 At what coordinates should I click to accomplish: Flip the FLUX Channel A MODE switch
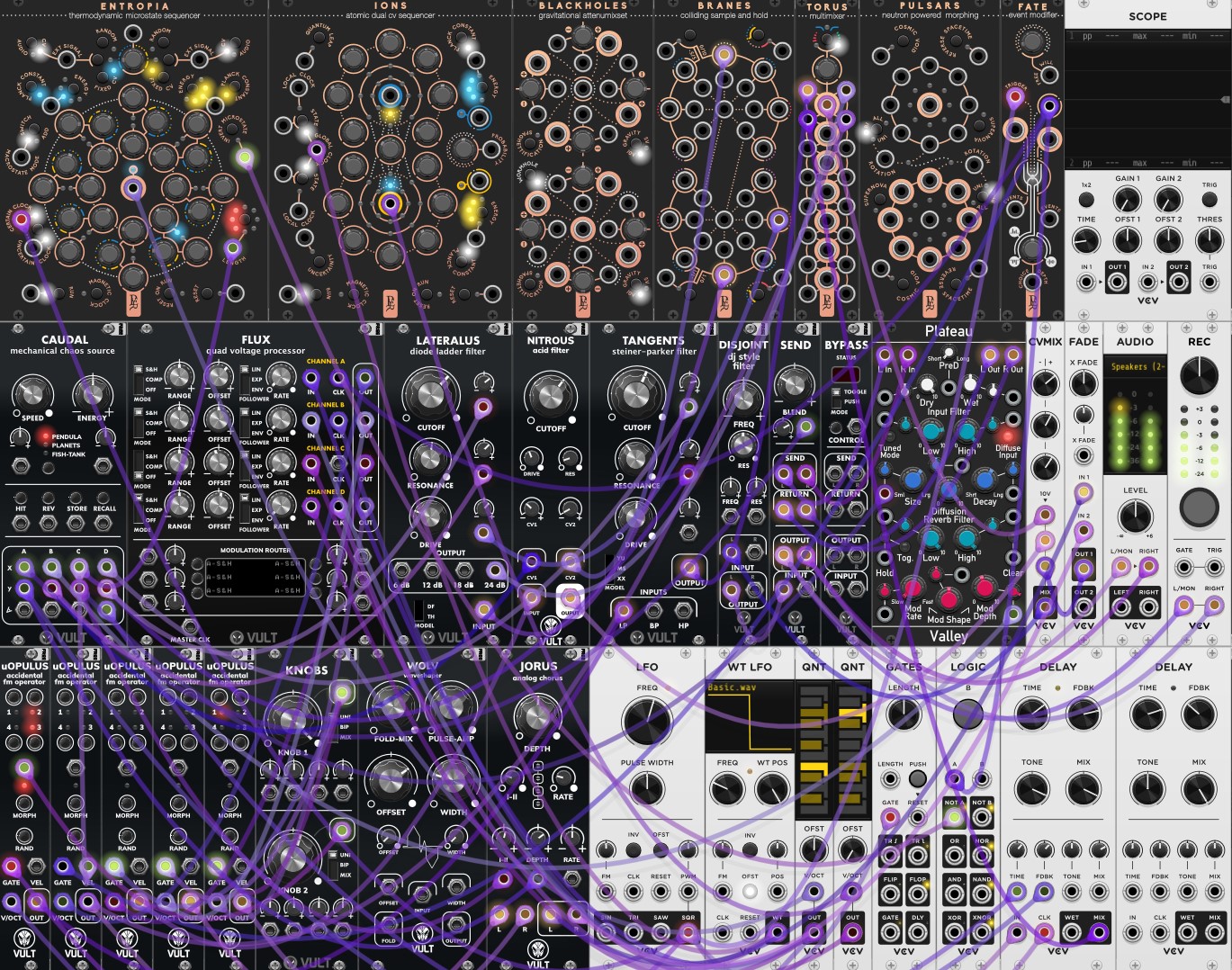(x=139, y=379)
